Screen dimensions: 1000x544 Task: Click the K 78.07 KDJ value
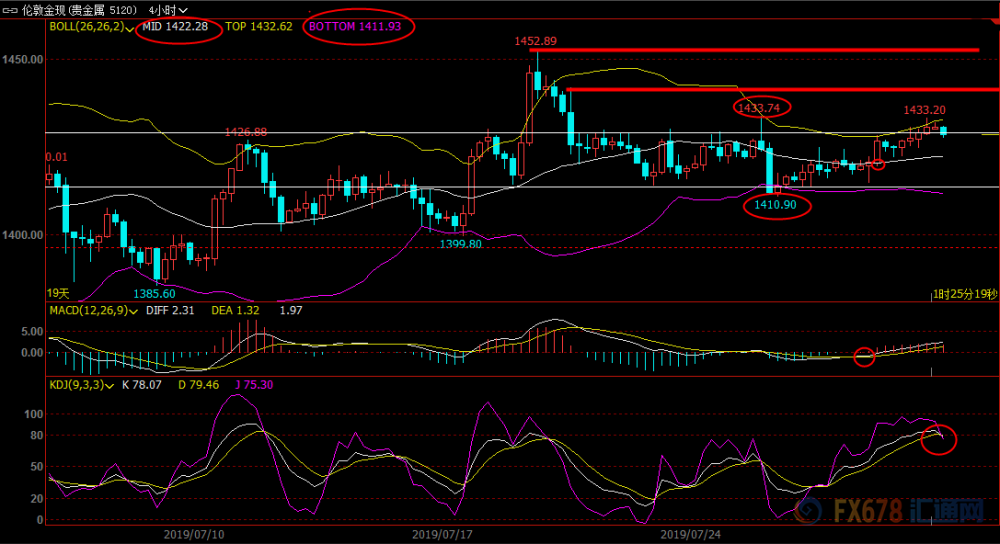[142, 385]
